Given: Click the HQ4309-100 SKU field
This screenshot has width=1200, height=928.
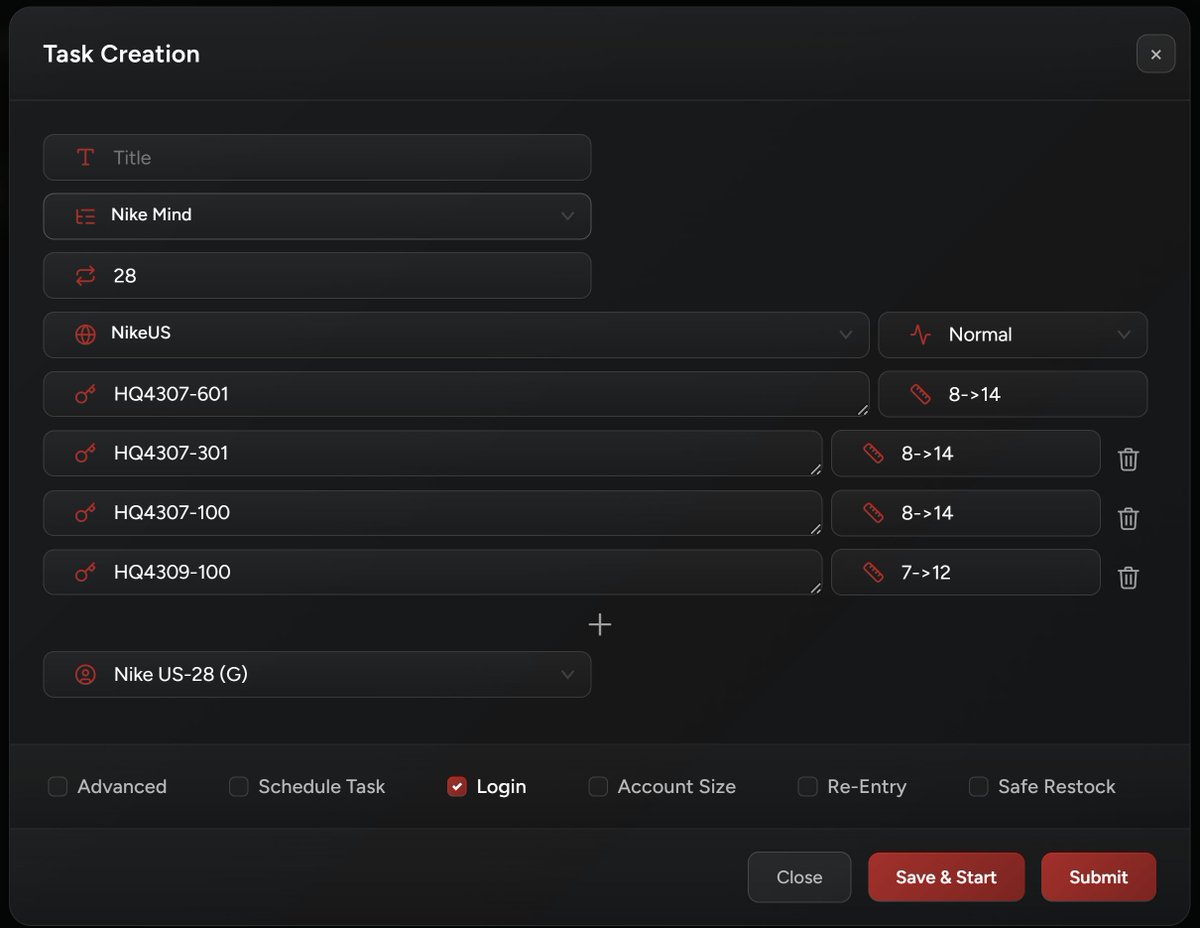Looking at the screenshot, I should (x=432, y=571).
